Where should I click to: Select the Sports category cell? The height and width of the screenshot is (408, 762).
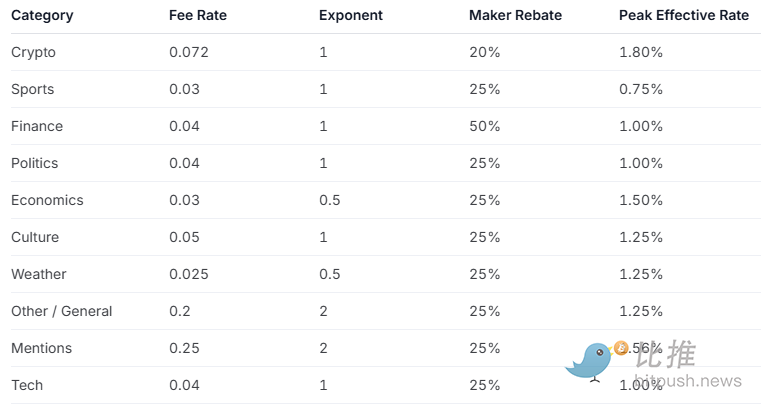pos(33,89)
